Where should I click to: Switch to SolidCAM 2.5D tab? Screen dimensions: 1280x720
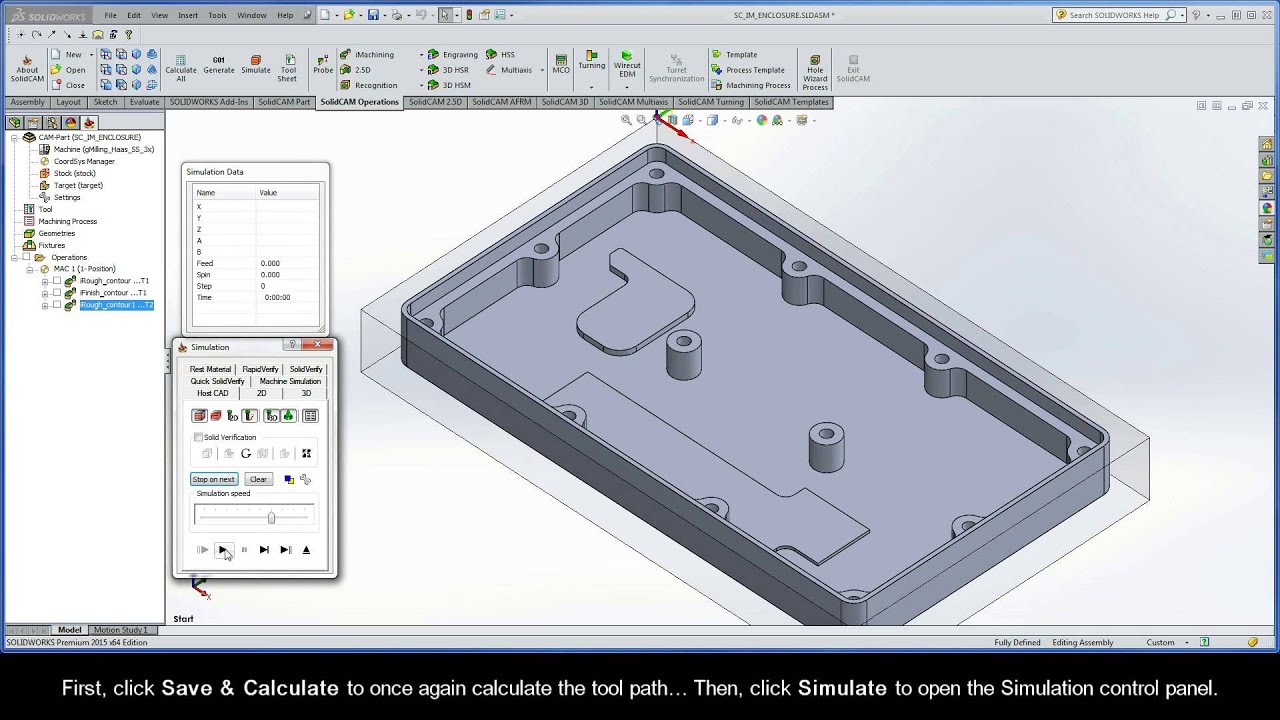pos(435,102)
